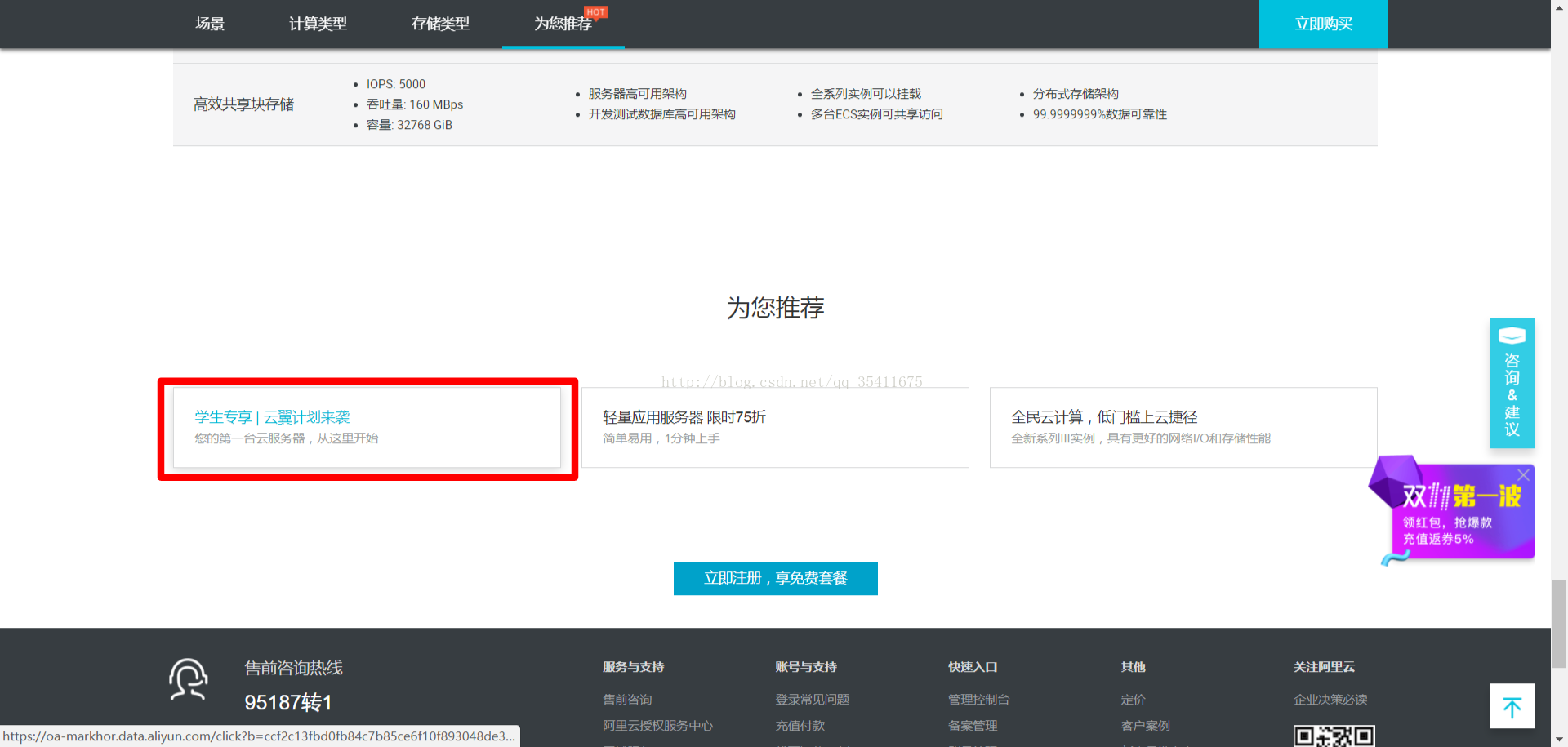Click the back-to-top arrow icon
The width and height of the screenshot is (1568, 747).
point(1512,706)
